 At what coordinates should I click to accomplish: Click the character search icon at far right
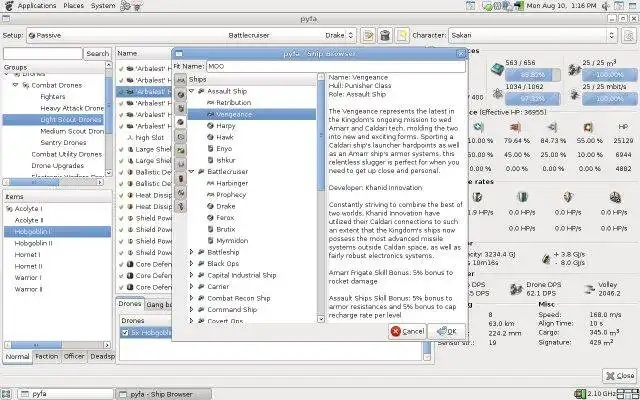[629, 35]
